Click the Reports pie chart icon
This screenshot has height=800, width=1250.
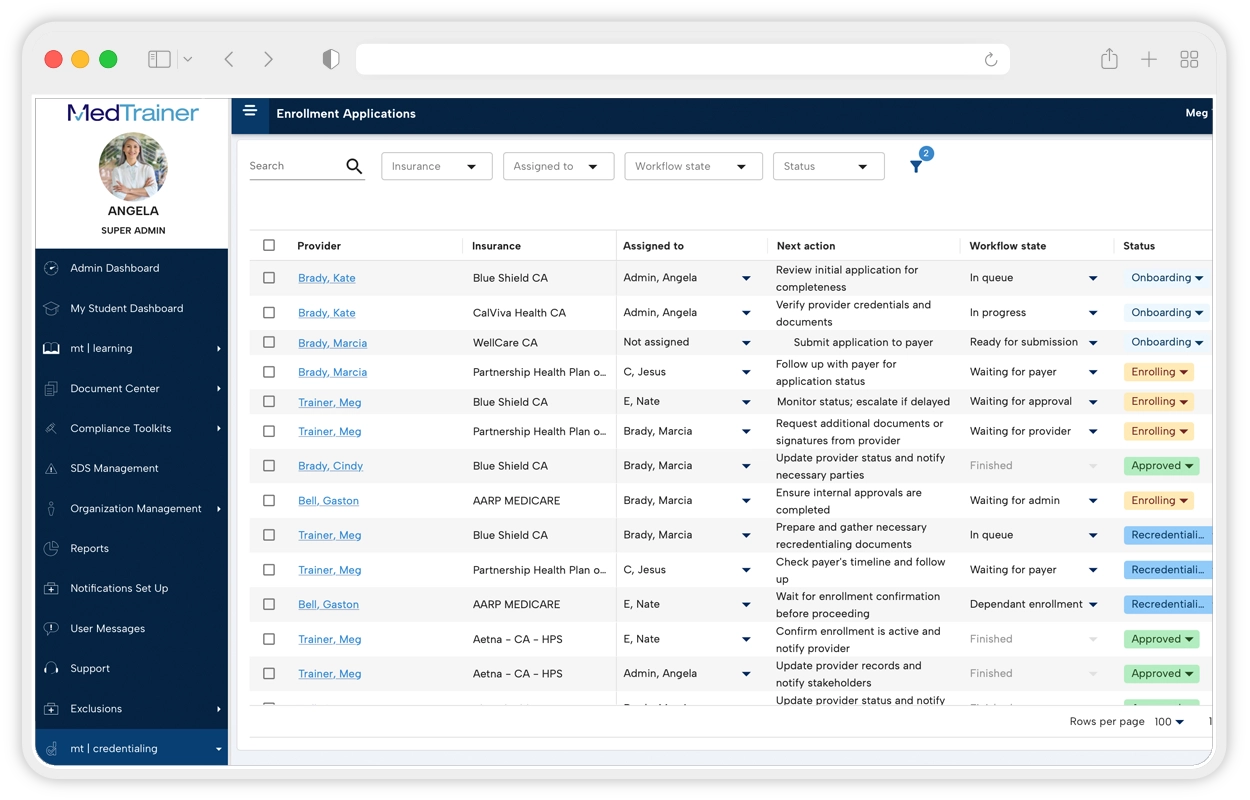[x=51, y=548]
